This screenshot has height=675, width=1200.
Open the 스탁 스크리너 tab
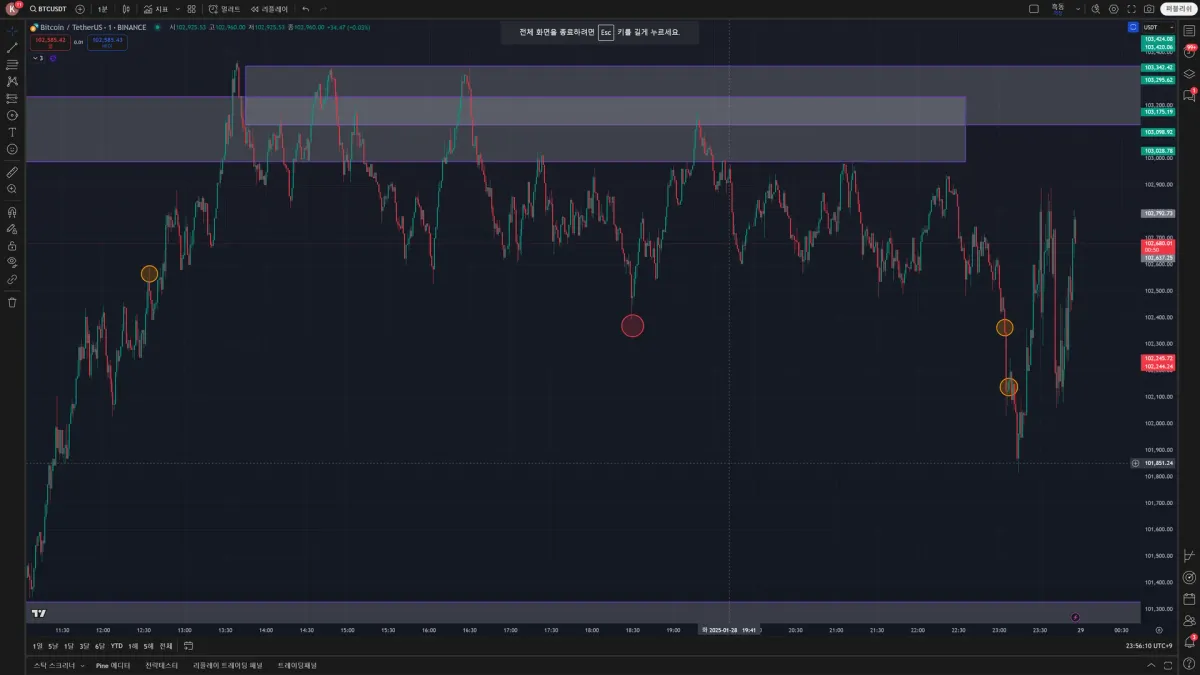[54, 665]
